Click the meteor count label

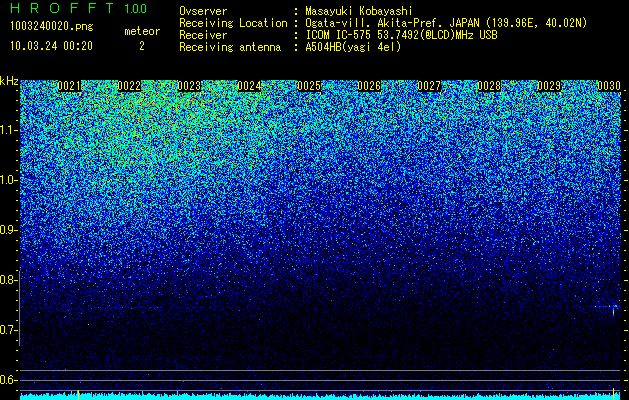[142, 31]
